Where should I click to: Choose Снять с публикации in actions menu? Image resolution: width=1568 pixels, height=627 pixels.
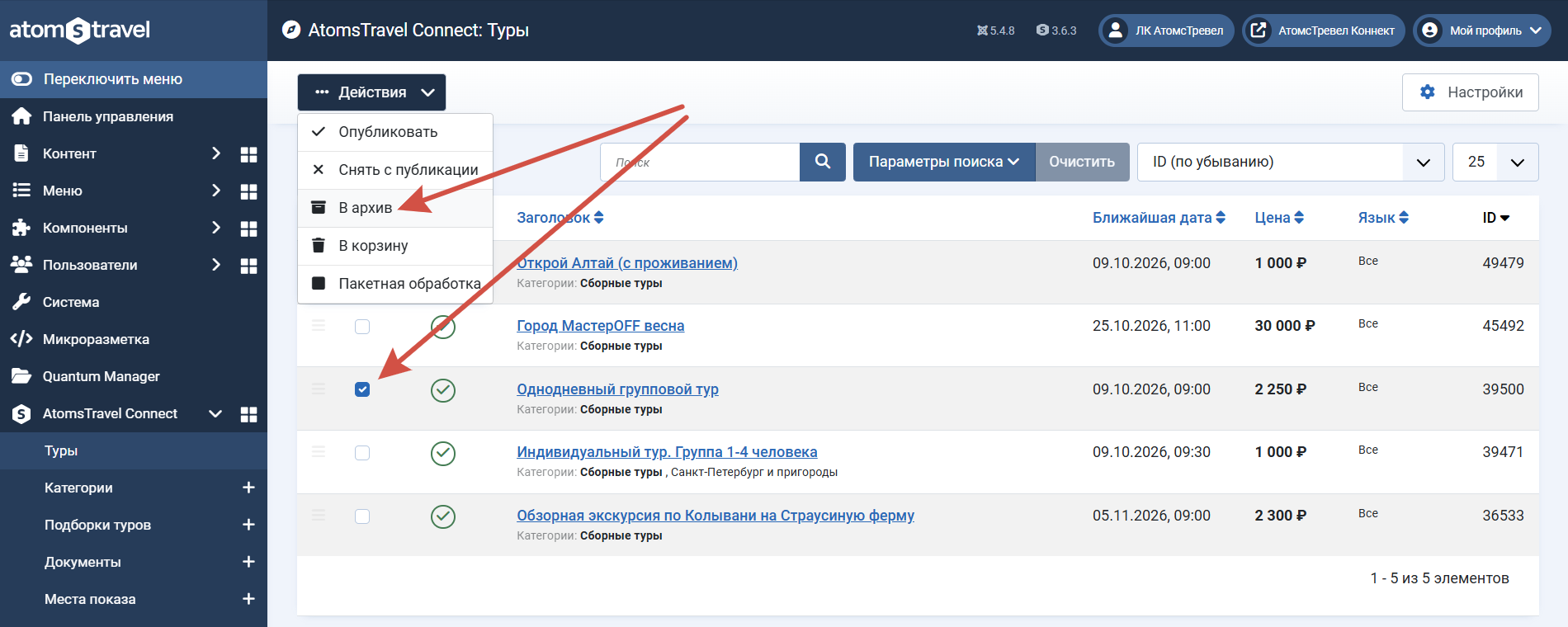(x=395, y=170)
